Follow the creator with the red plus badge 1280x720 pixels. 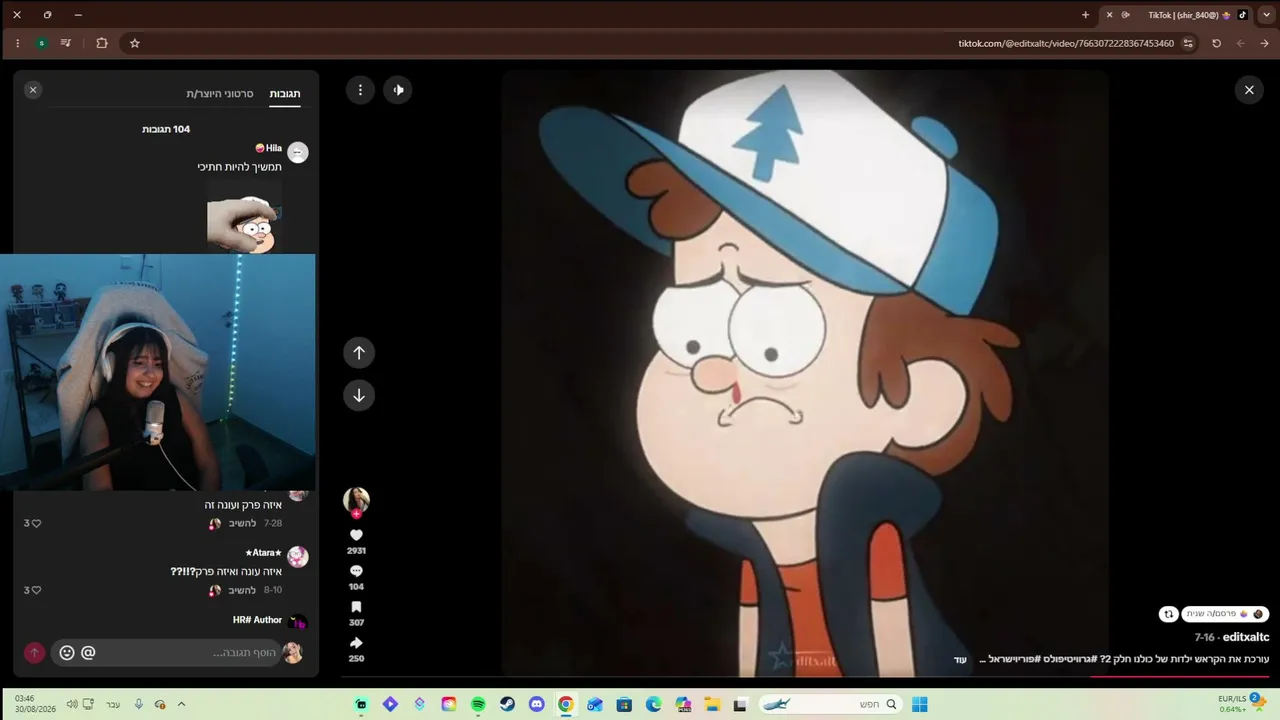pos(356,514)
